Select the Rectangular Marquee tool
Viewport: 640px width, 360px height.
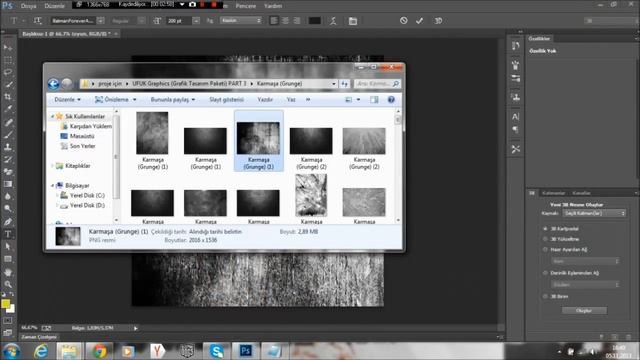pos(8,60)
